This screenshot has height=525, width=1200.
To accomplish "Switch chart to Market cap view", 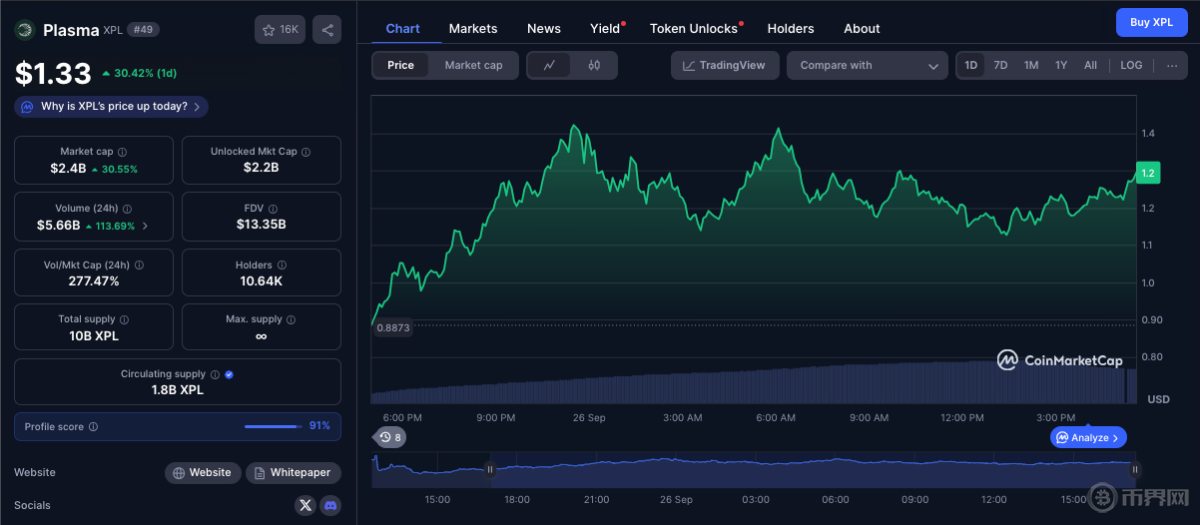I will 473,66.
